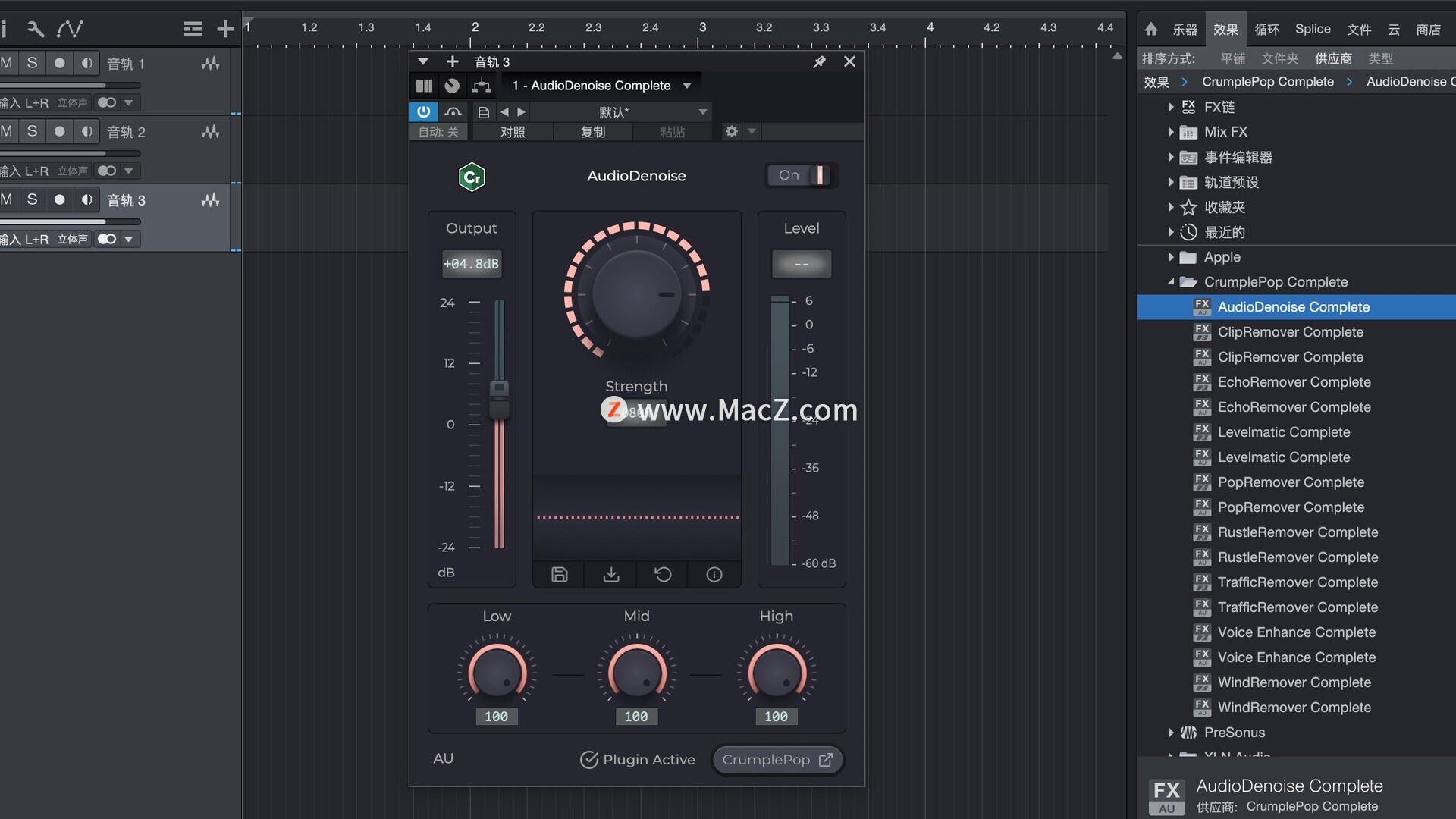Click the download import preset icon
1456x819 pixels.
(610, 574)
